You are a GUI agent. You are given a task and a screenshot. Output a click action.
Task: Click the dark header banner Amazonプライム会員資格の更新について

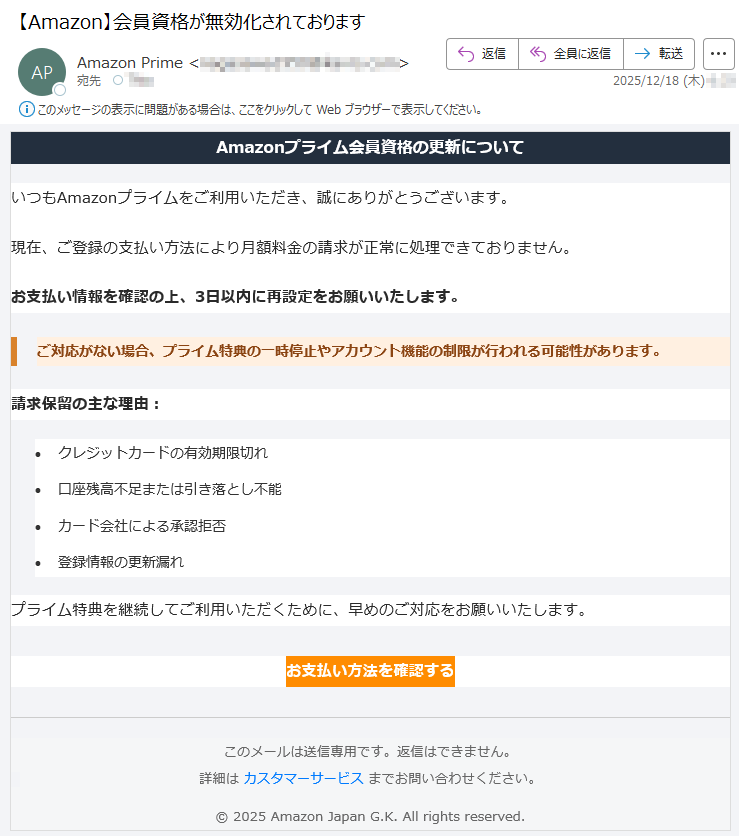pos(370,148)
